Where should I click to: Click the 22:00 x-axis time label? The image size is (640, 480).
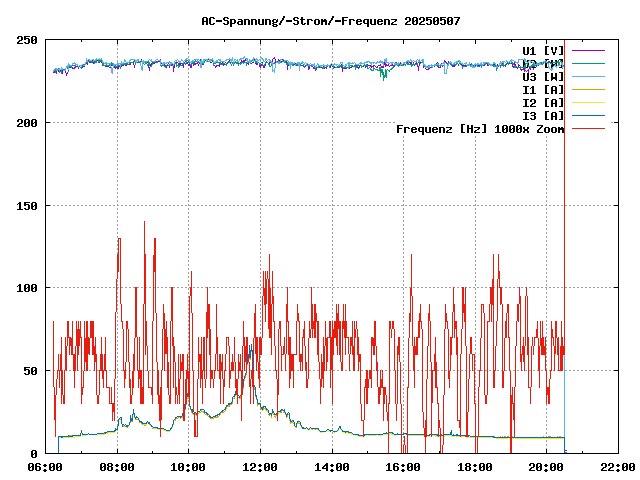click(x=617, y=467)
